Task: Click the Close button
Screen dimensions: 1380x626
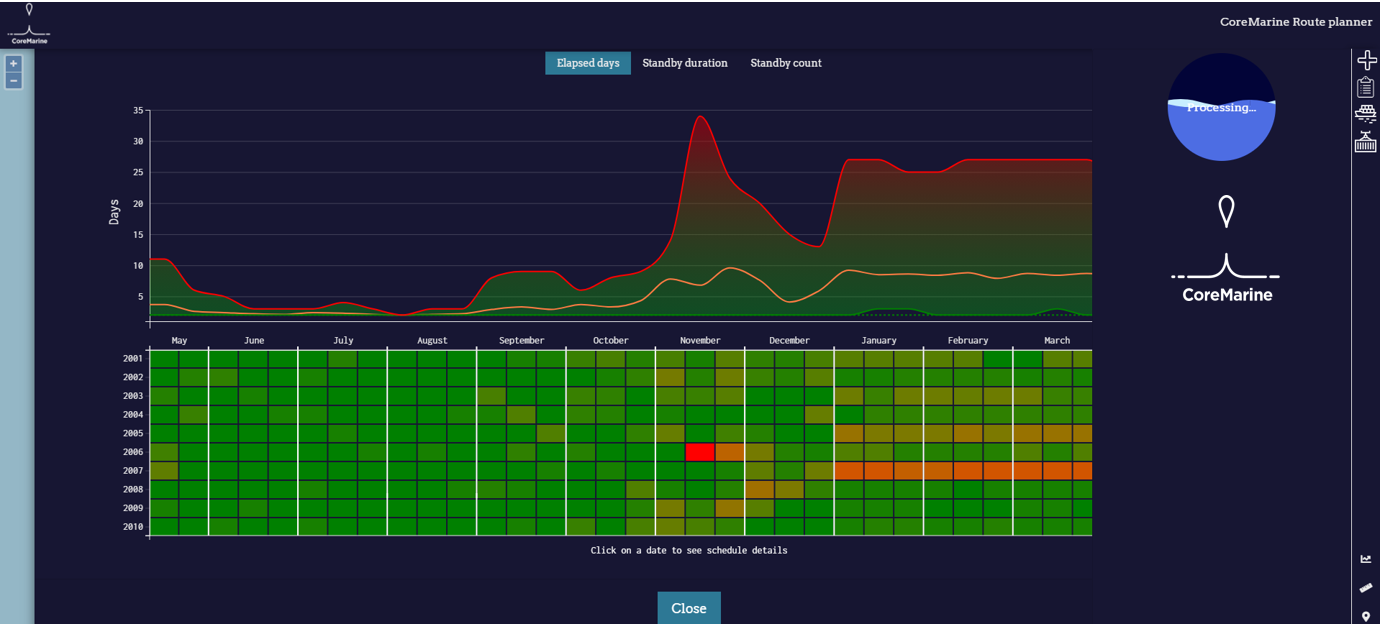Action: (689, 608)
